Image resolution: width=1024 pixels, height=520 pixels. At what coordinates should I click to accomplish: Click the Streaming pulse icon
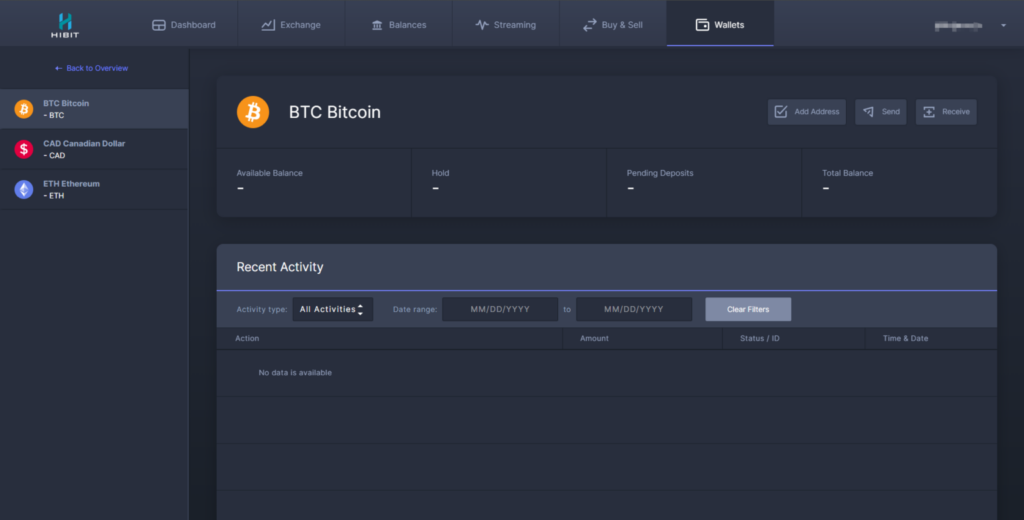pyautogui.click(x=482, y=25)
